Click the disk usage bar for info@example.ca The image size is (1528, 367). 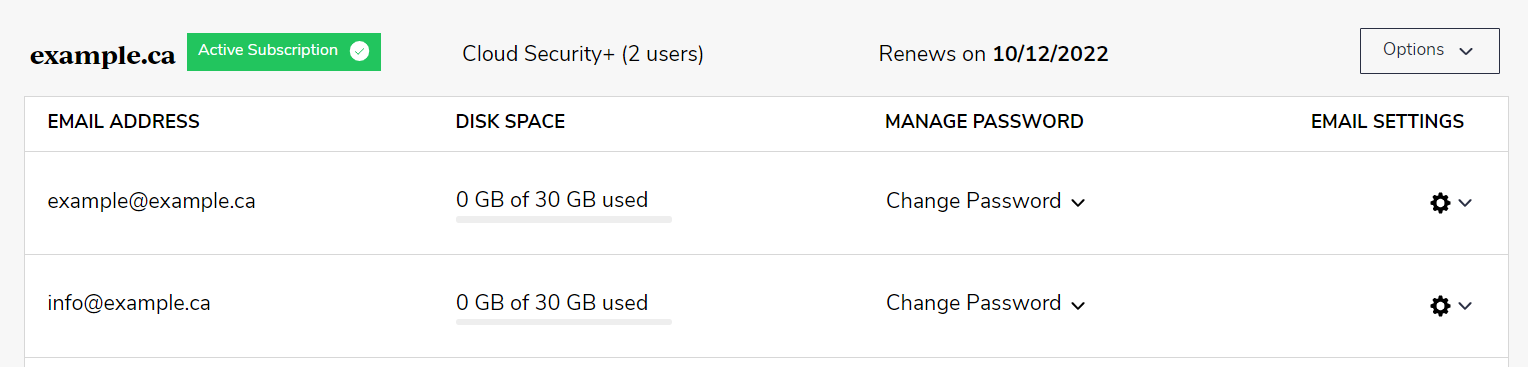click(x=564, y=321)
